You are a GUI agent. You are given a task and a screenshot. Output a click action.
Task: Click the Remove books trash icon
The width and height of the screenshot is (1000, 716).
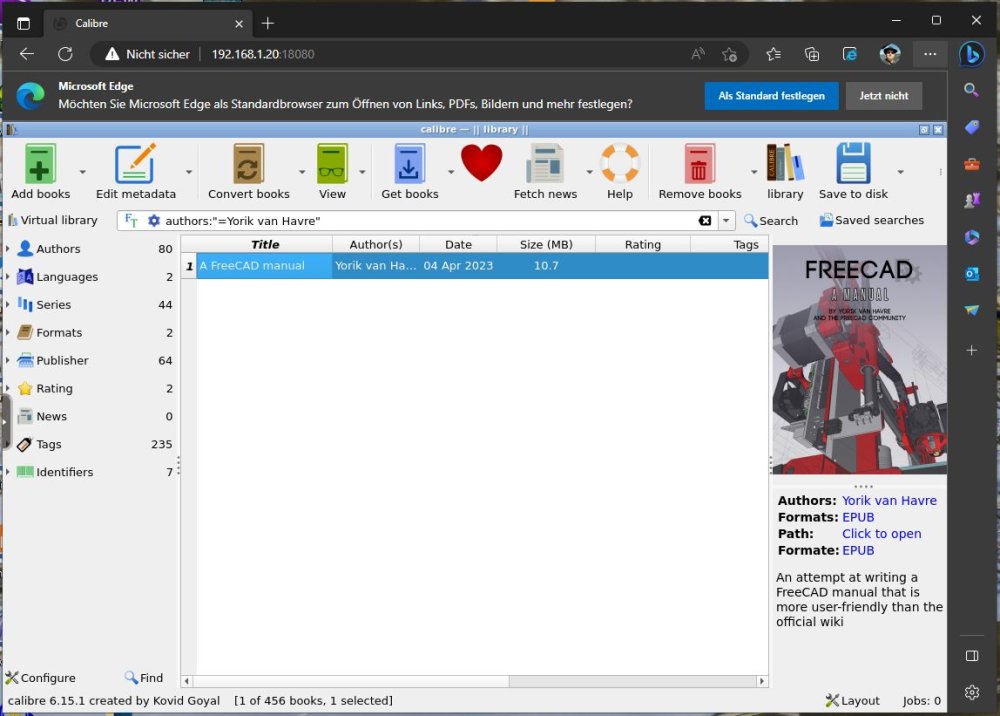[699, 164]
